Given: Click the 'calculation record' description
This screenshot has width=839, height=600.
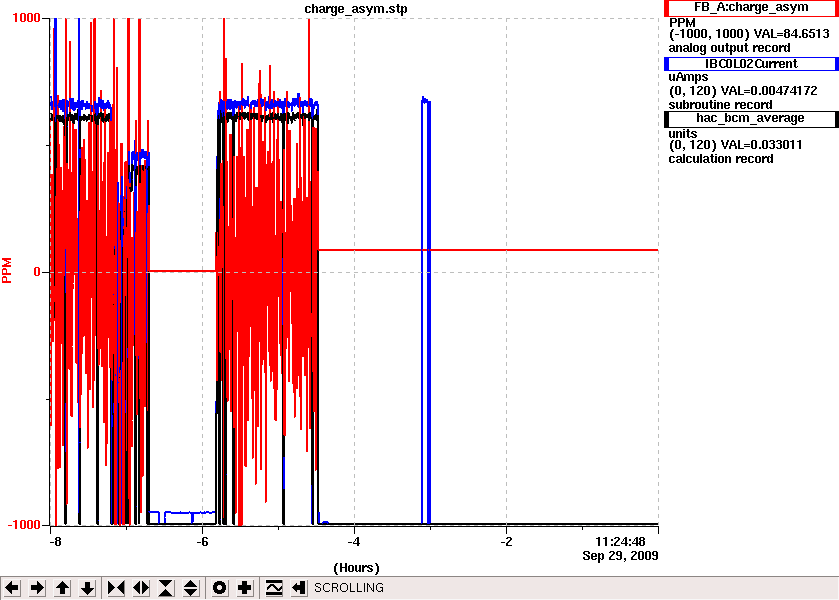Looking at the screenshot, I should click(721, 159).
